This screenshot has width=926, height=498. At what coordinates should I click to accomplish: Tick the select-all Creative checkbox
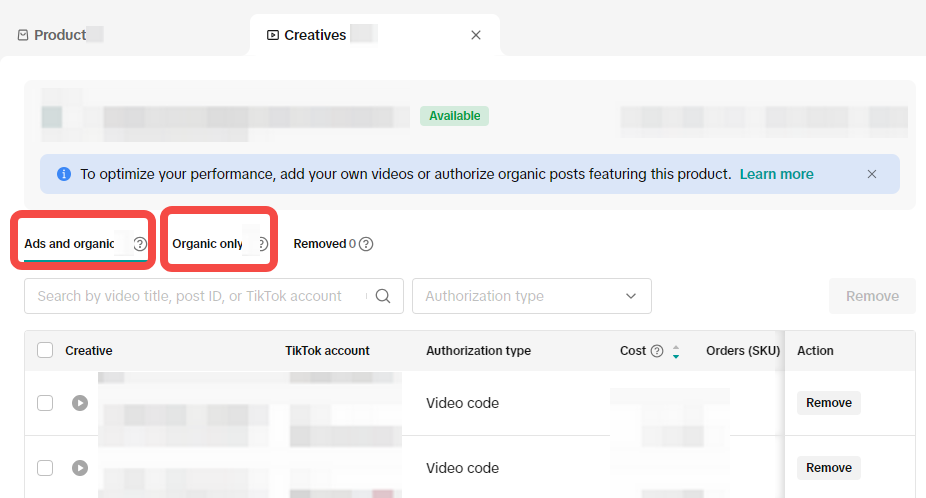click(45, 350)
